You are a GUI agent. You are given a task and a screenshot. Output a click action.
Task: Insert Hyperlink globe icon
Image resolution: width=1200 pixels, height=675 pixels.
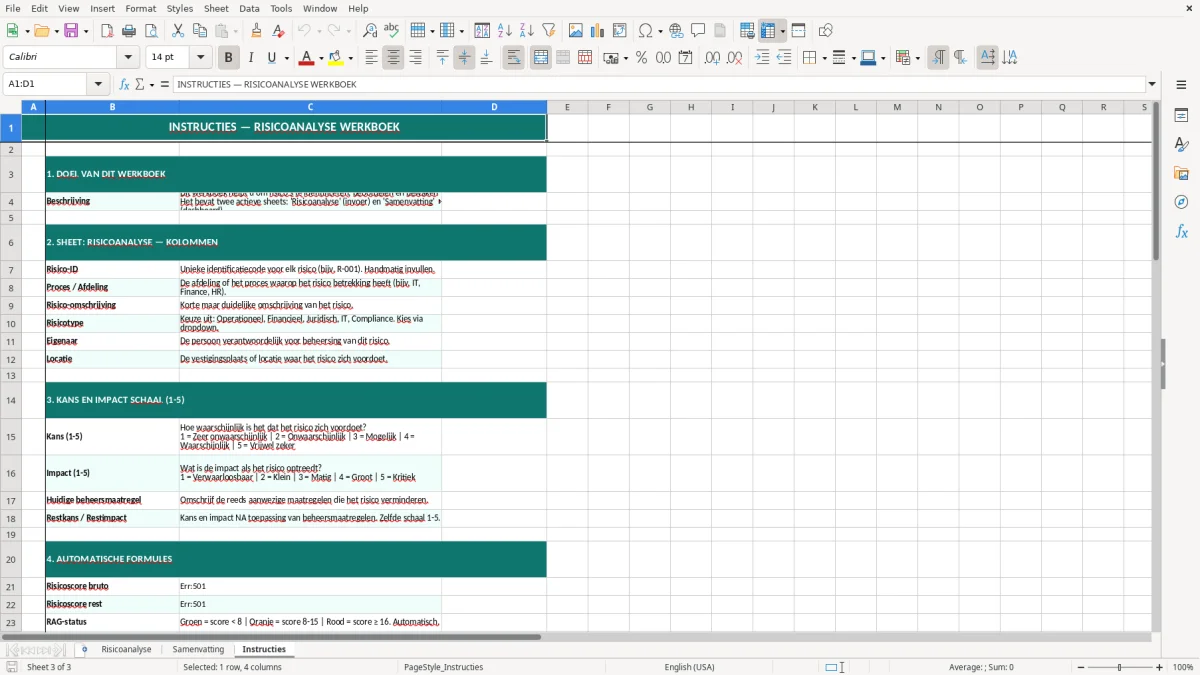tap(676, 31)
